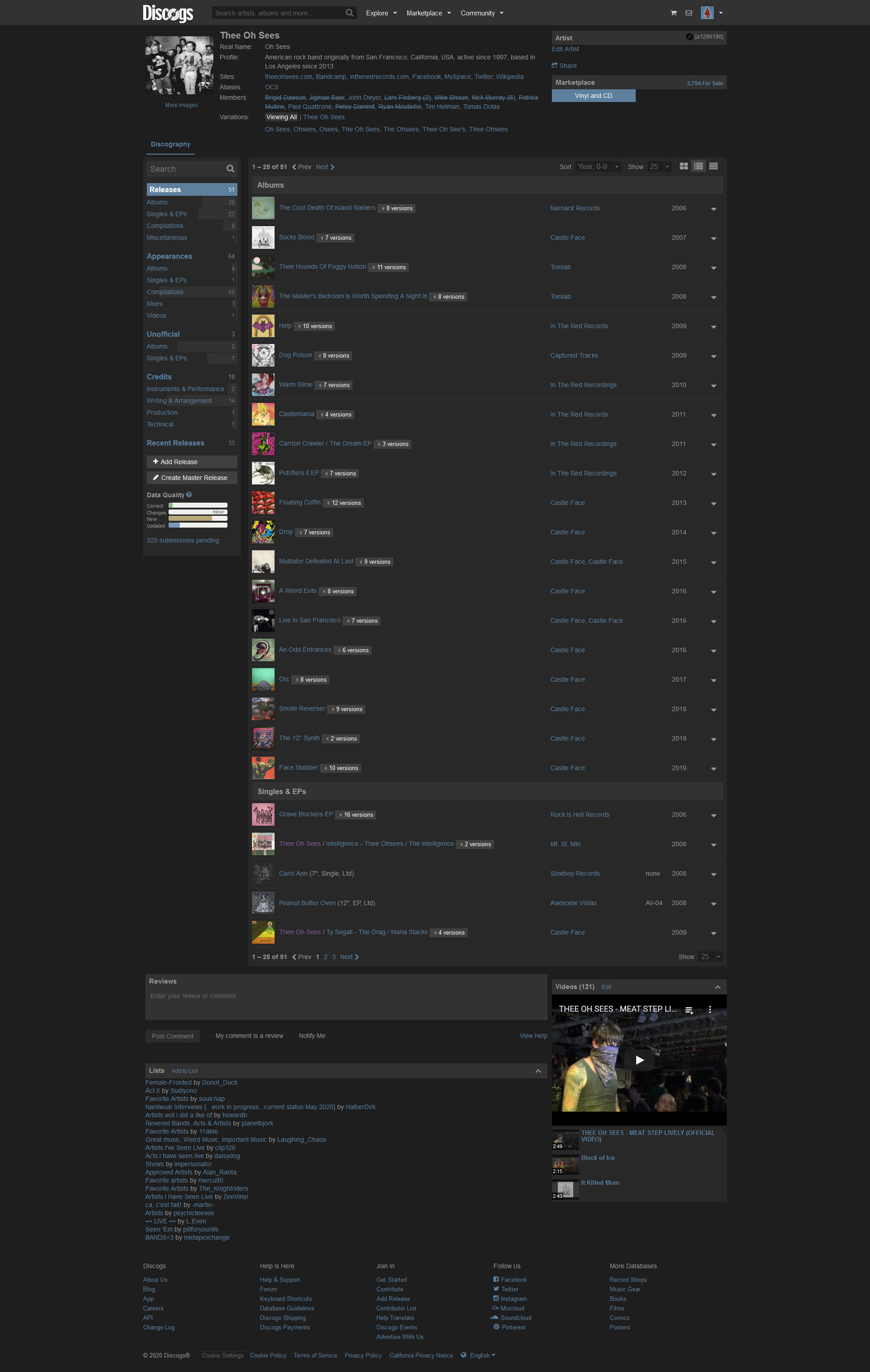Viewport: 870px width, 1372px height.
Task: Go to page 2 of releases
Action: (x=326, y=957)
